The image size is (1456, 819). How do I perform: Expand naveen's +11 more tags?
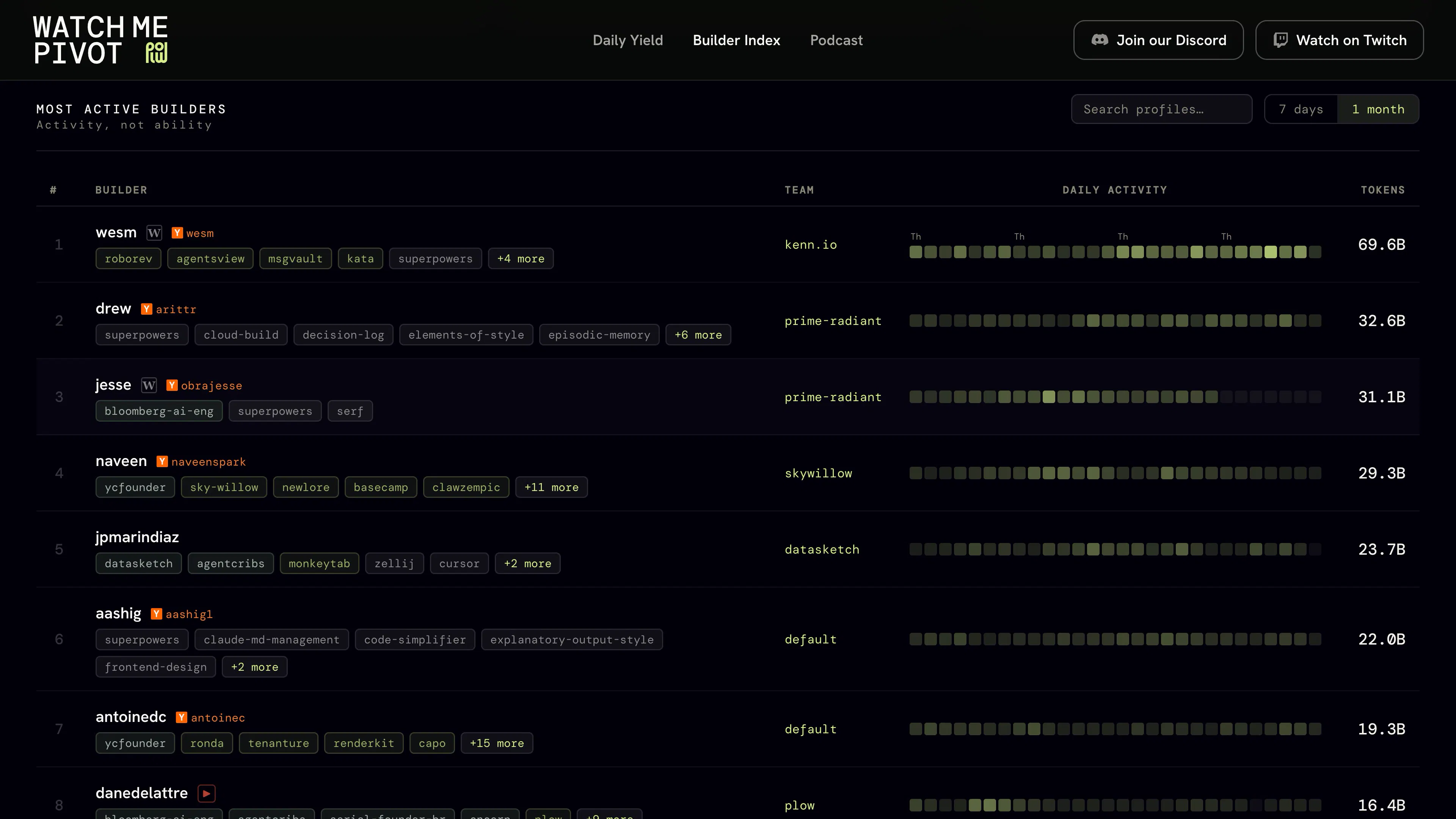click(x=551, y=488)
